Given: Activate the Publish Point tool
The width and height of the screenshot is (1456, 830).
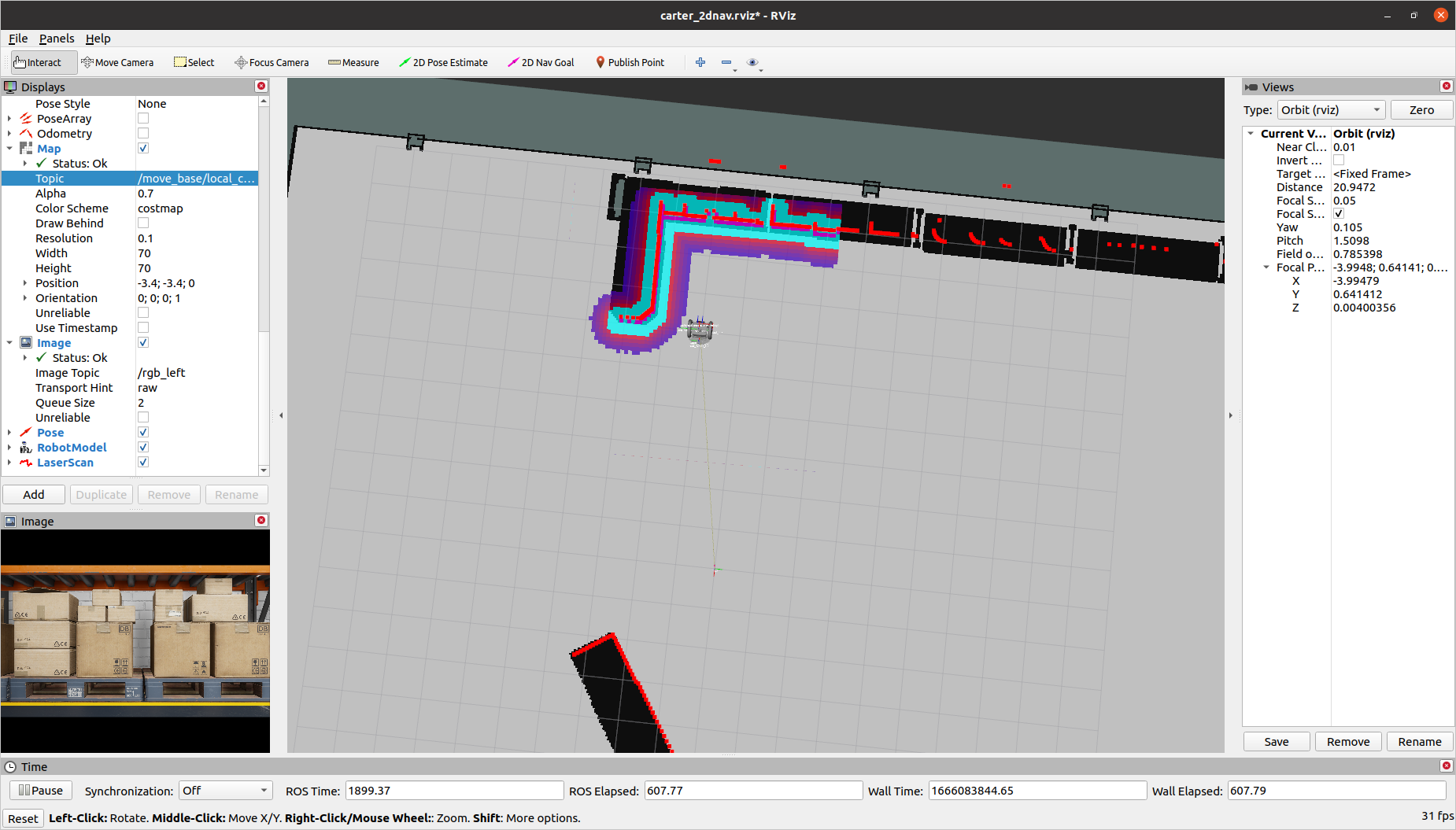Looking at the screenshot, I should (630, 62).
